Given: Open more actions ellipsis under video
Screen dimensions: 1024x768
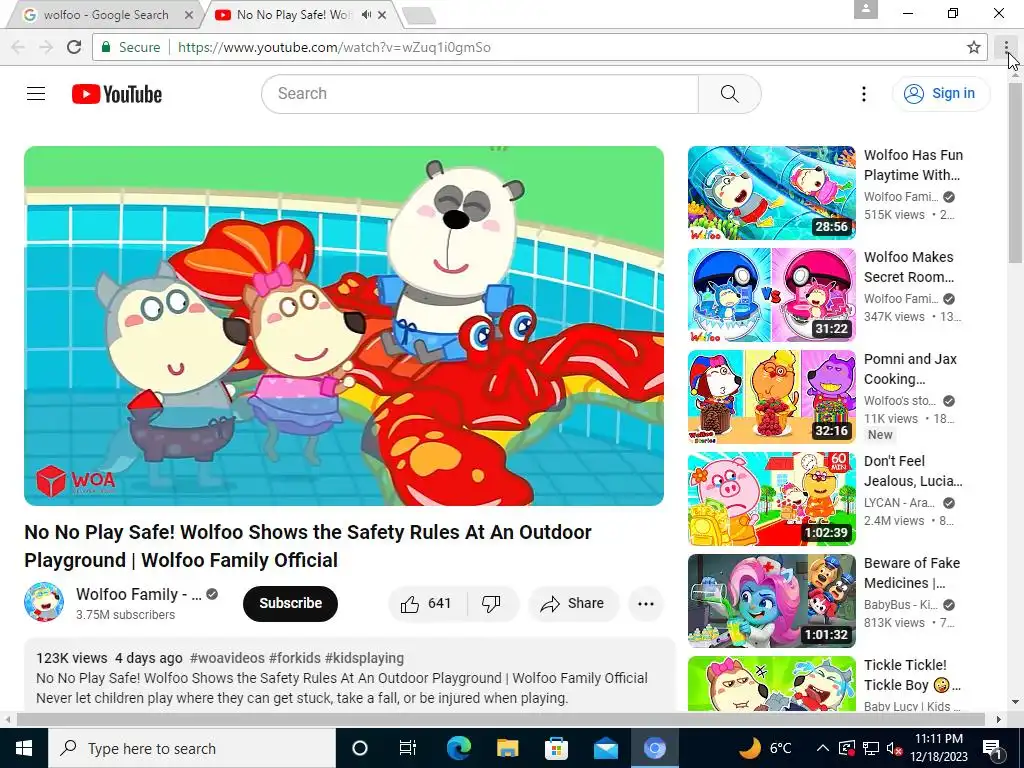Looking at the screenshot, I should 645,603.
